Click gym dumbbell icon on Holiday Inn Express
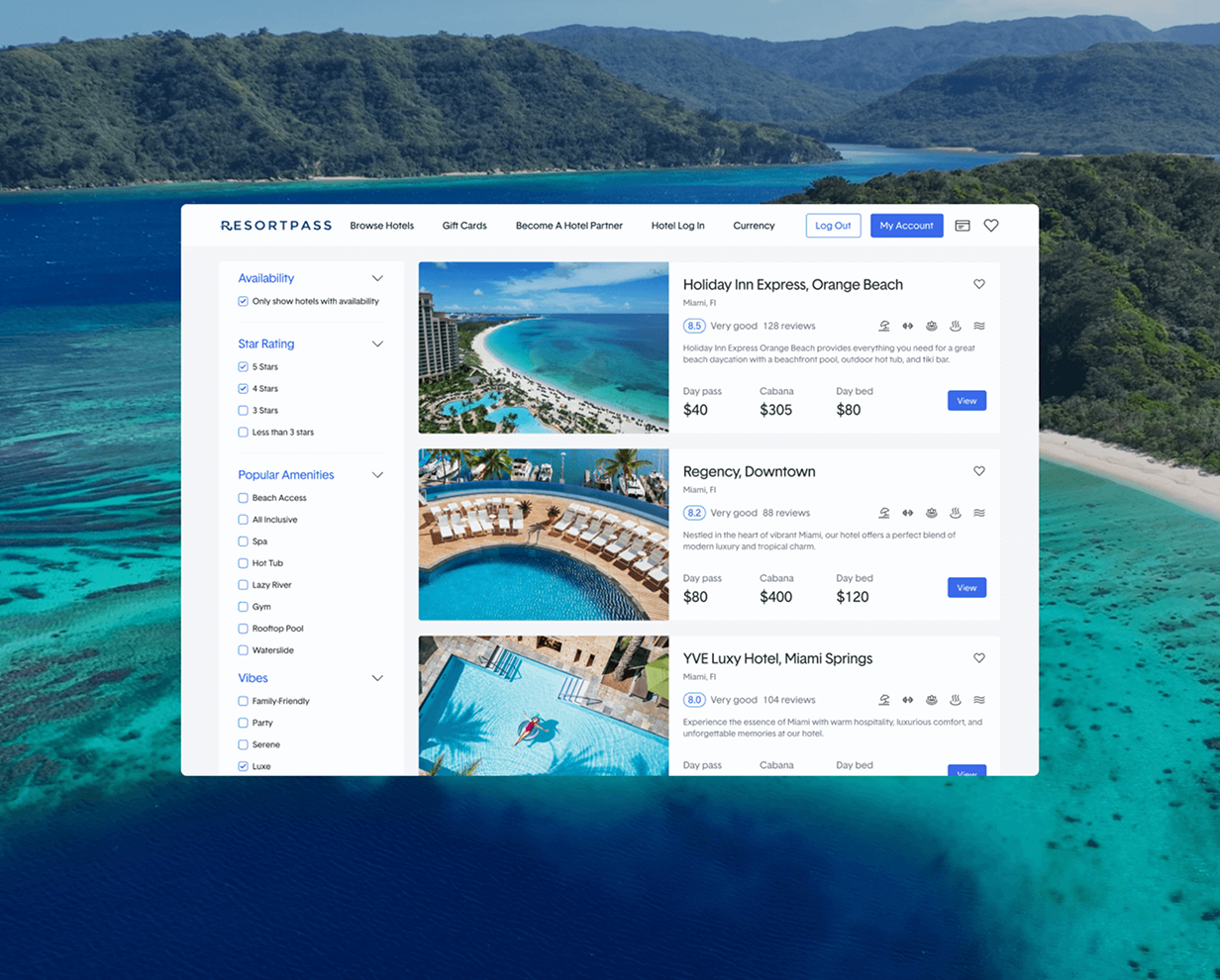Screen dimensions: 1220x980 (x=908, y=326)
